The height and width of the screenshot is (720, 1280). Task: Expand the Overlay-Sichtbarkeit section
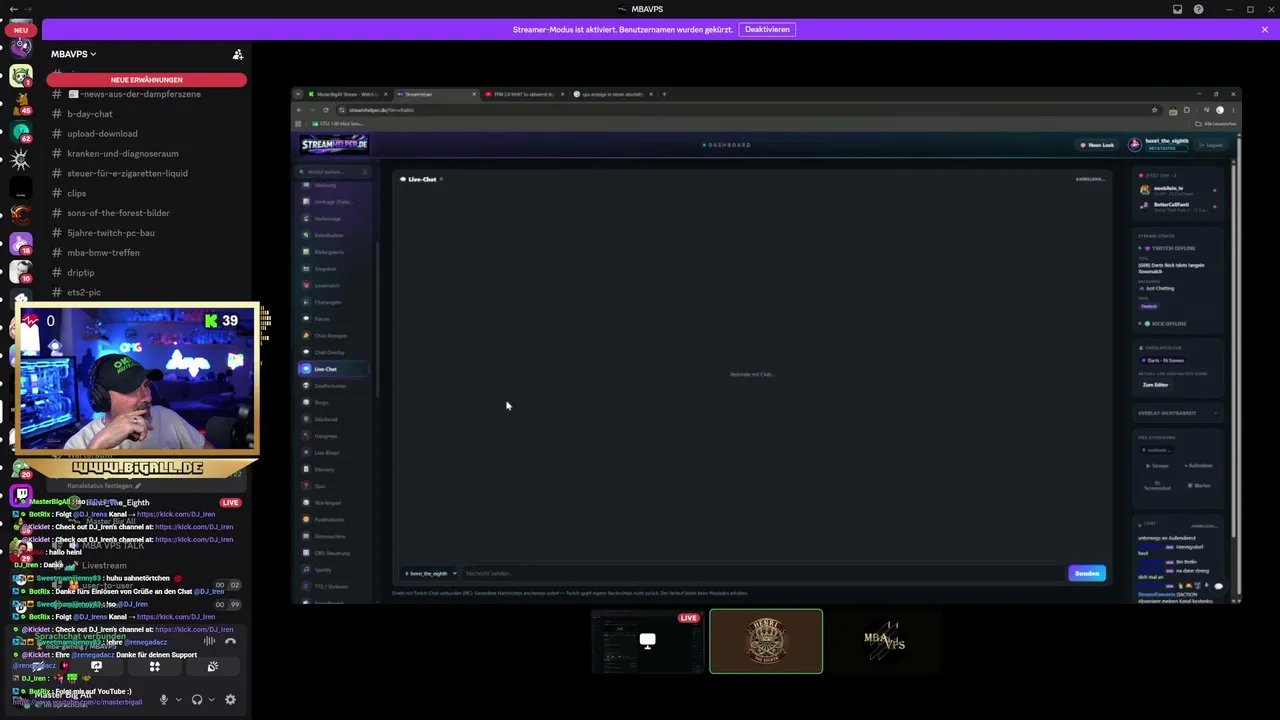click(1179, 413)
